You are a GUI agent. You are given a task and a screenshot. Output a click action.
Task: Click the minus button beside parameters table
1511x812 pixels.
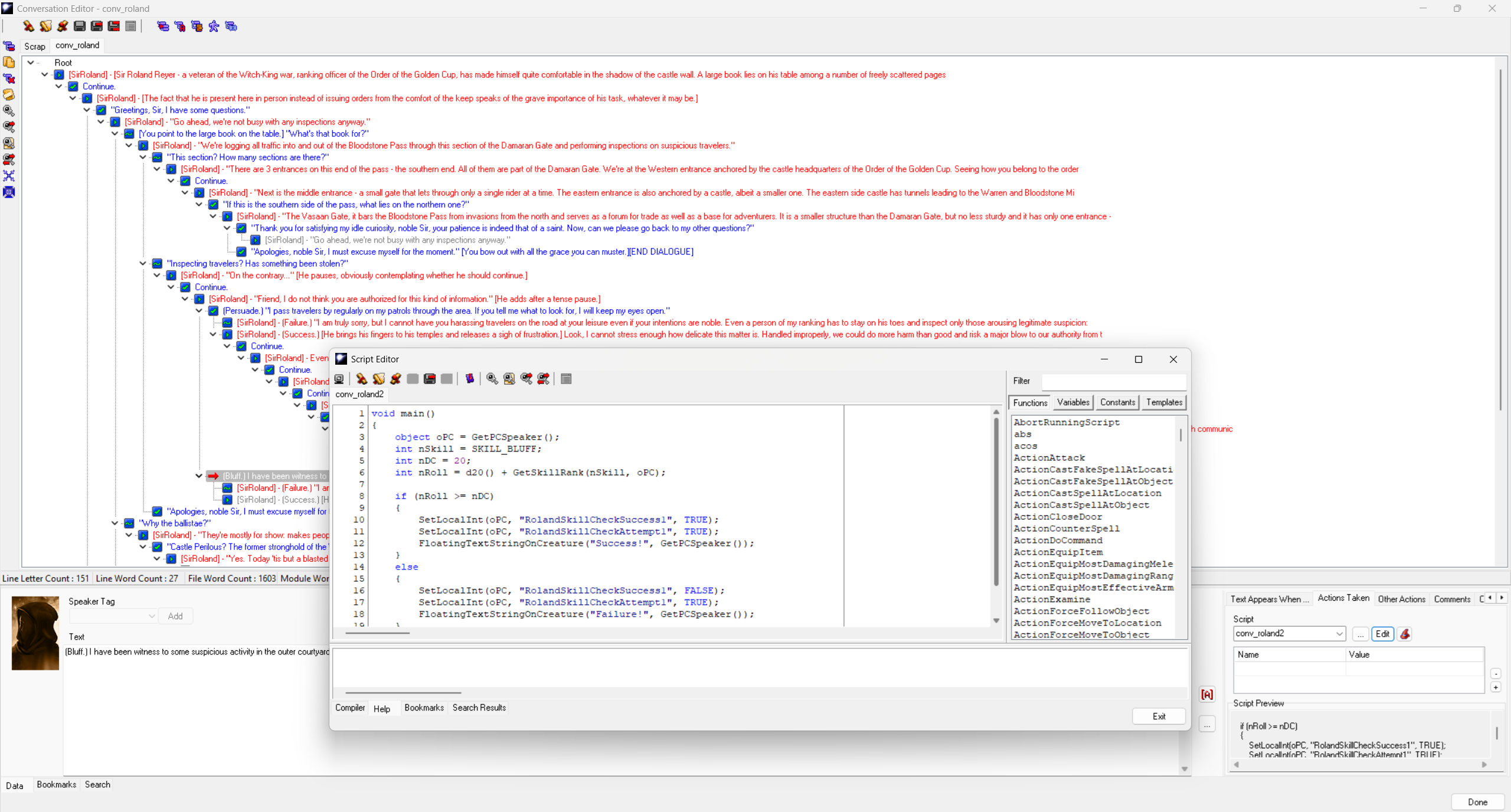coord(1496,673)
